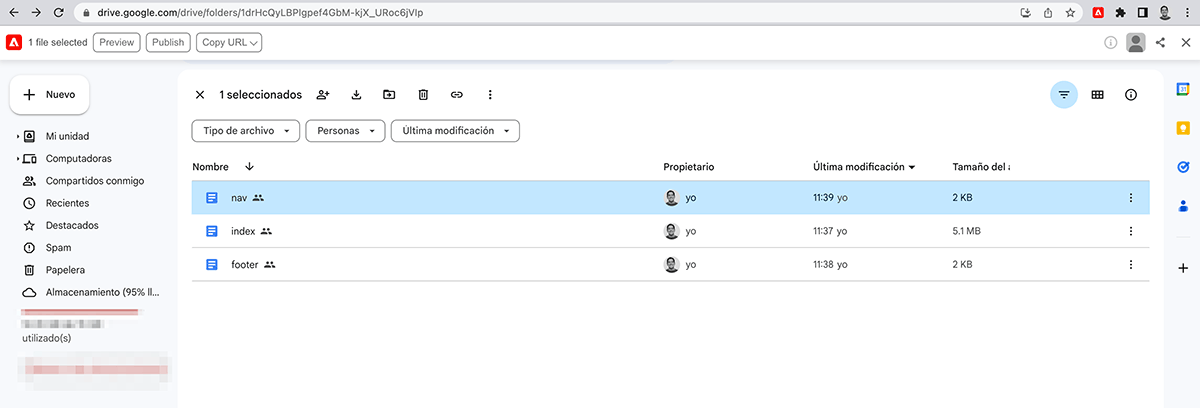Click the sidekick share icon

(1160, 42)
